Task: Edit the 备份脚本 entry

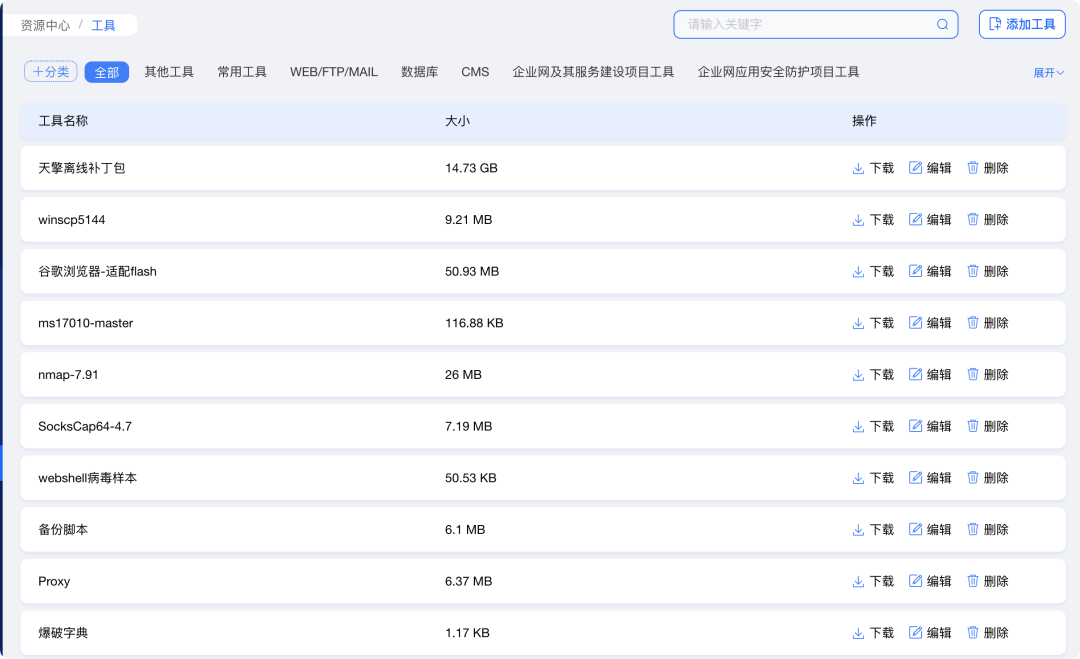Action: coord(930,530)
